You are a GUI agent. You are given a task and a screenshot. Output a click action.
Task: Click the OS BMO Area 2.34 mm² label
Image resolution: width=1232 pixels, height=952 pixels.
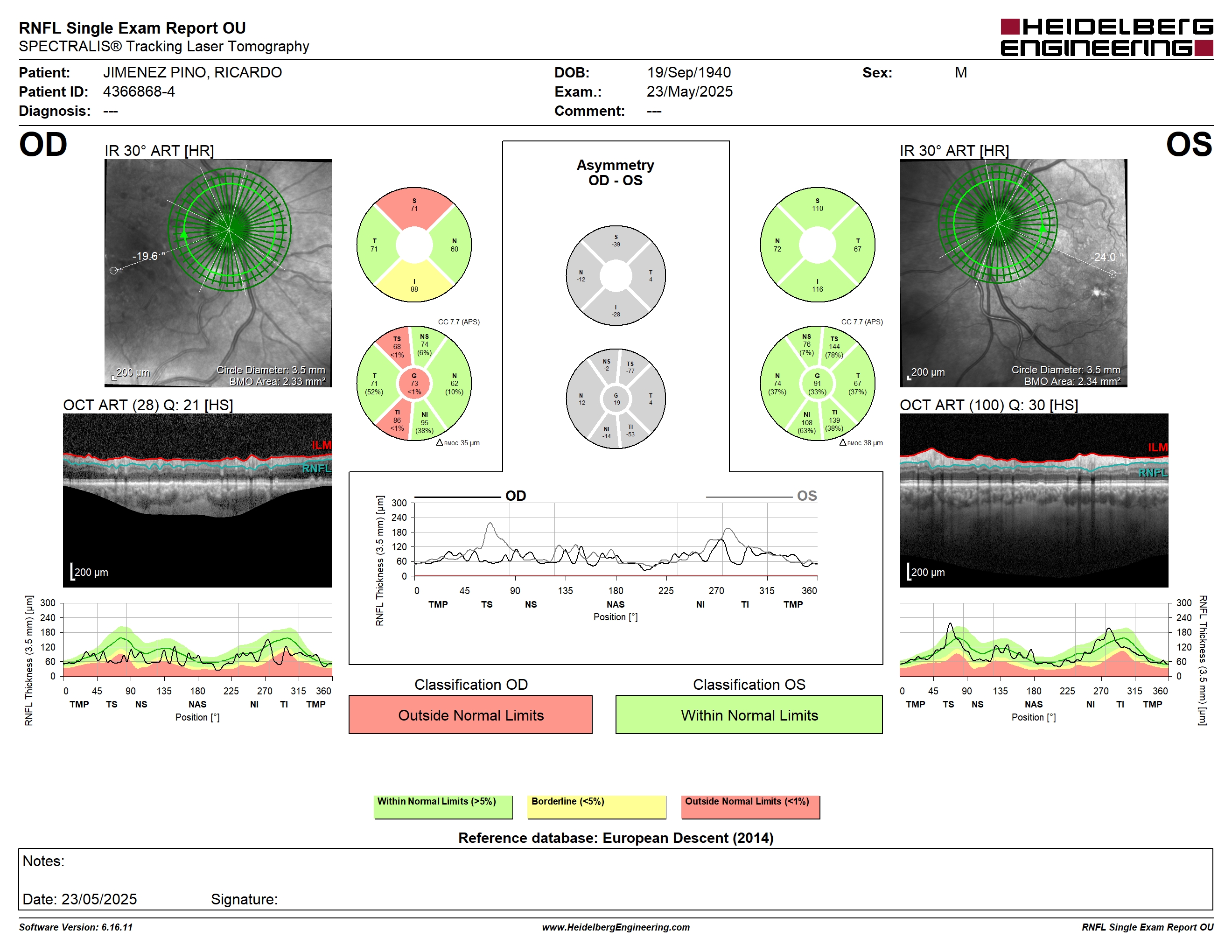[x=1072, y=381]
